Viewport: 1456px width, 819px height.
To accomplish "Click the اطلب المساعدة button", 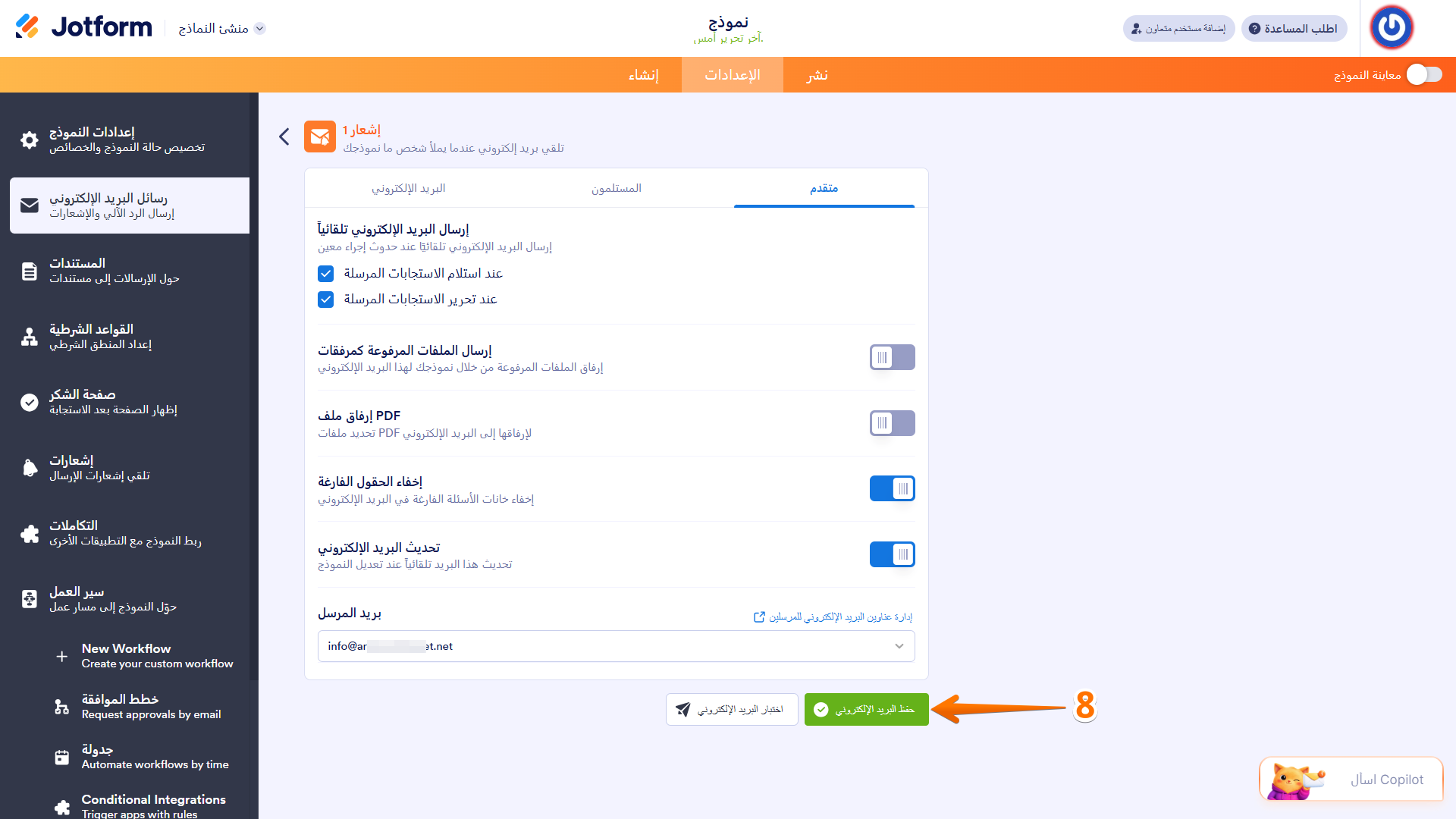I will [1294, 28].
